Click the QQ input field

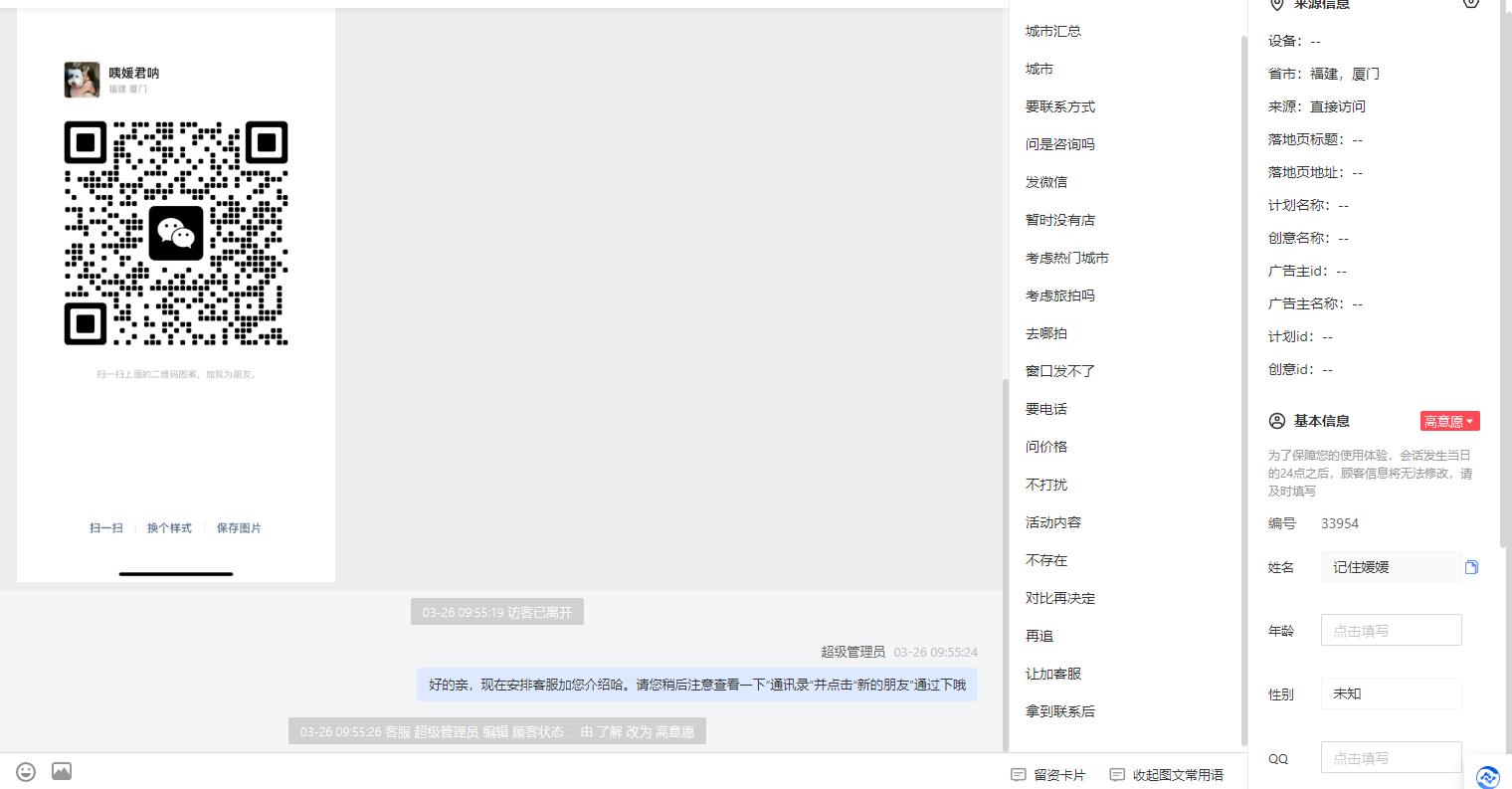click(x=1392, y=757)
